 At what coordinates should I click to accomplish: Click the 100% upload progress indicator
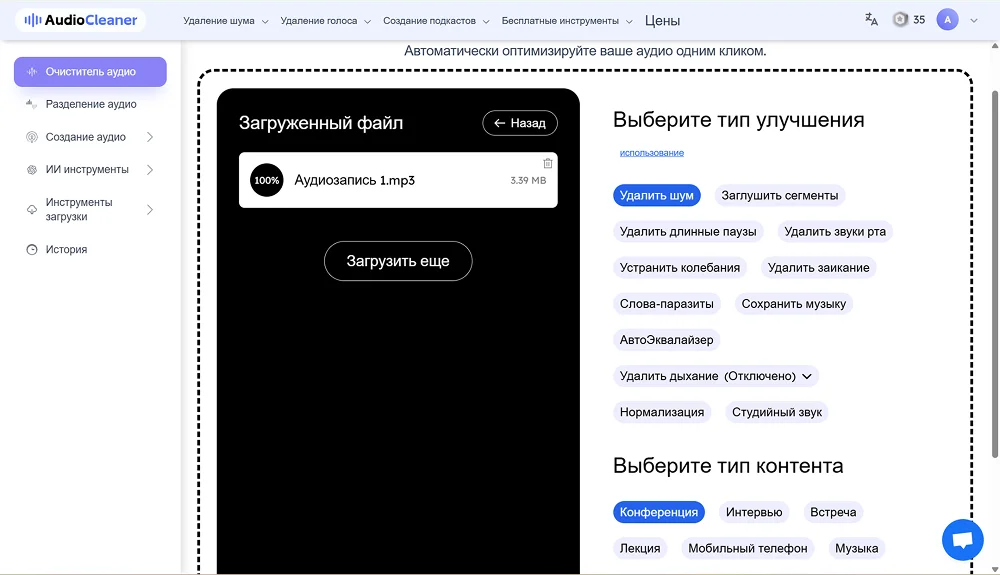tap(267, 181)
